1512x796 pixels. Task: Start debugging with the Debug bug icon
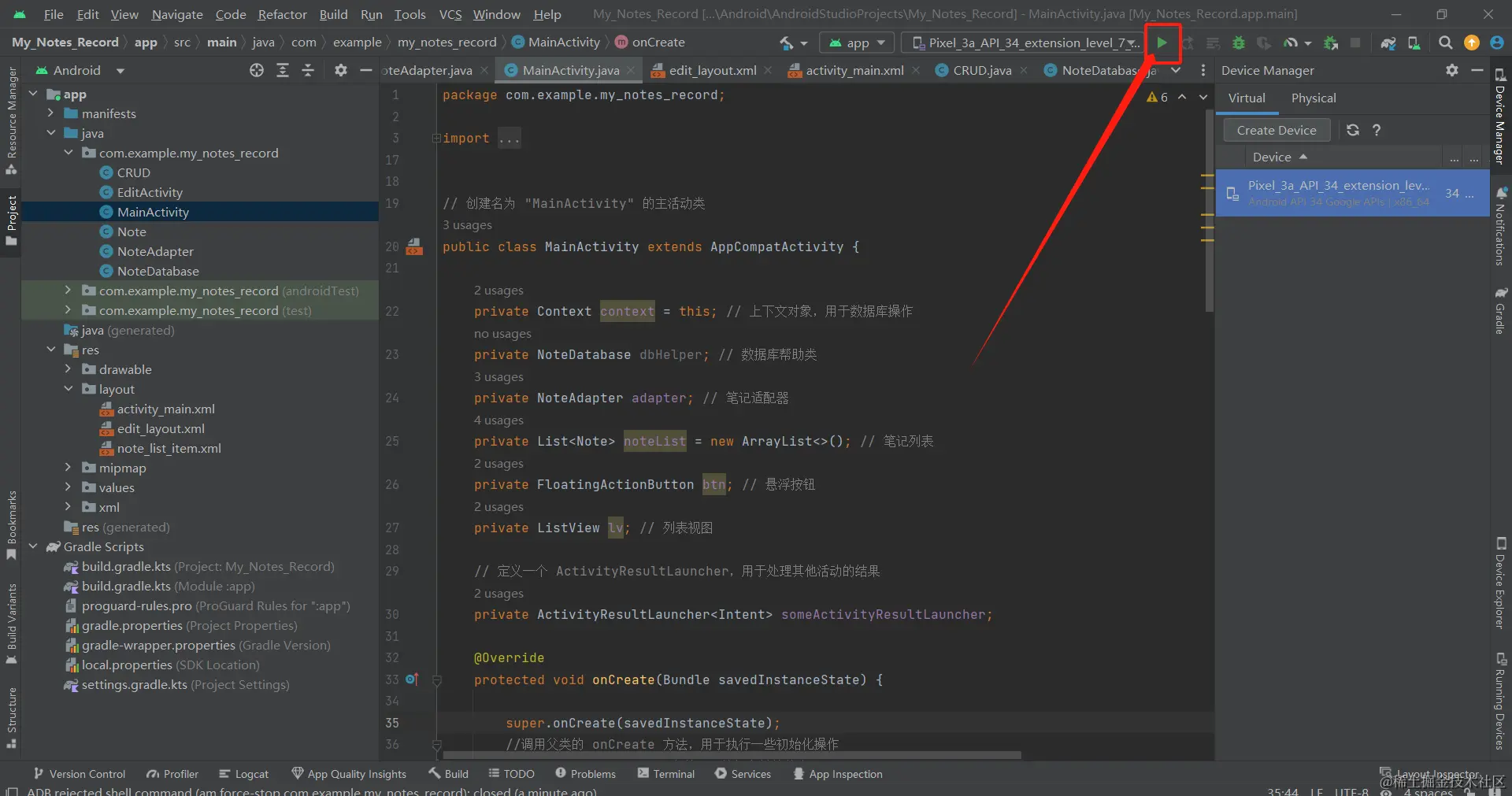[1239, 43]
